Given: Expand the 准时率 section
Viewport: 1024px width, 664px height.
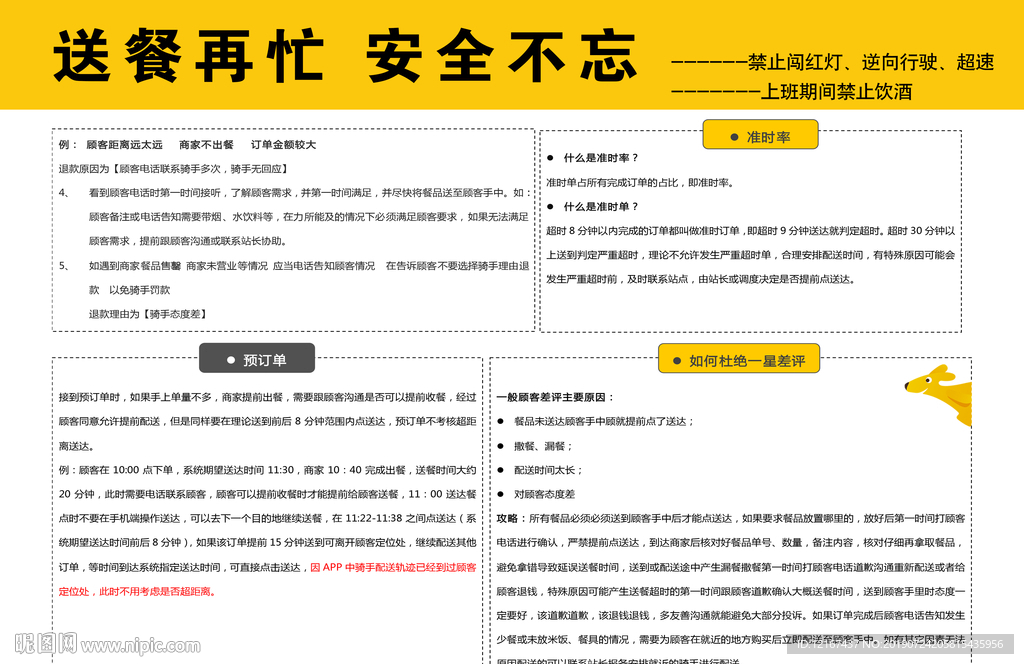Looking at the screenshot, I should point(761,135).
